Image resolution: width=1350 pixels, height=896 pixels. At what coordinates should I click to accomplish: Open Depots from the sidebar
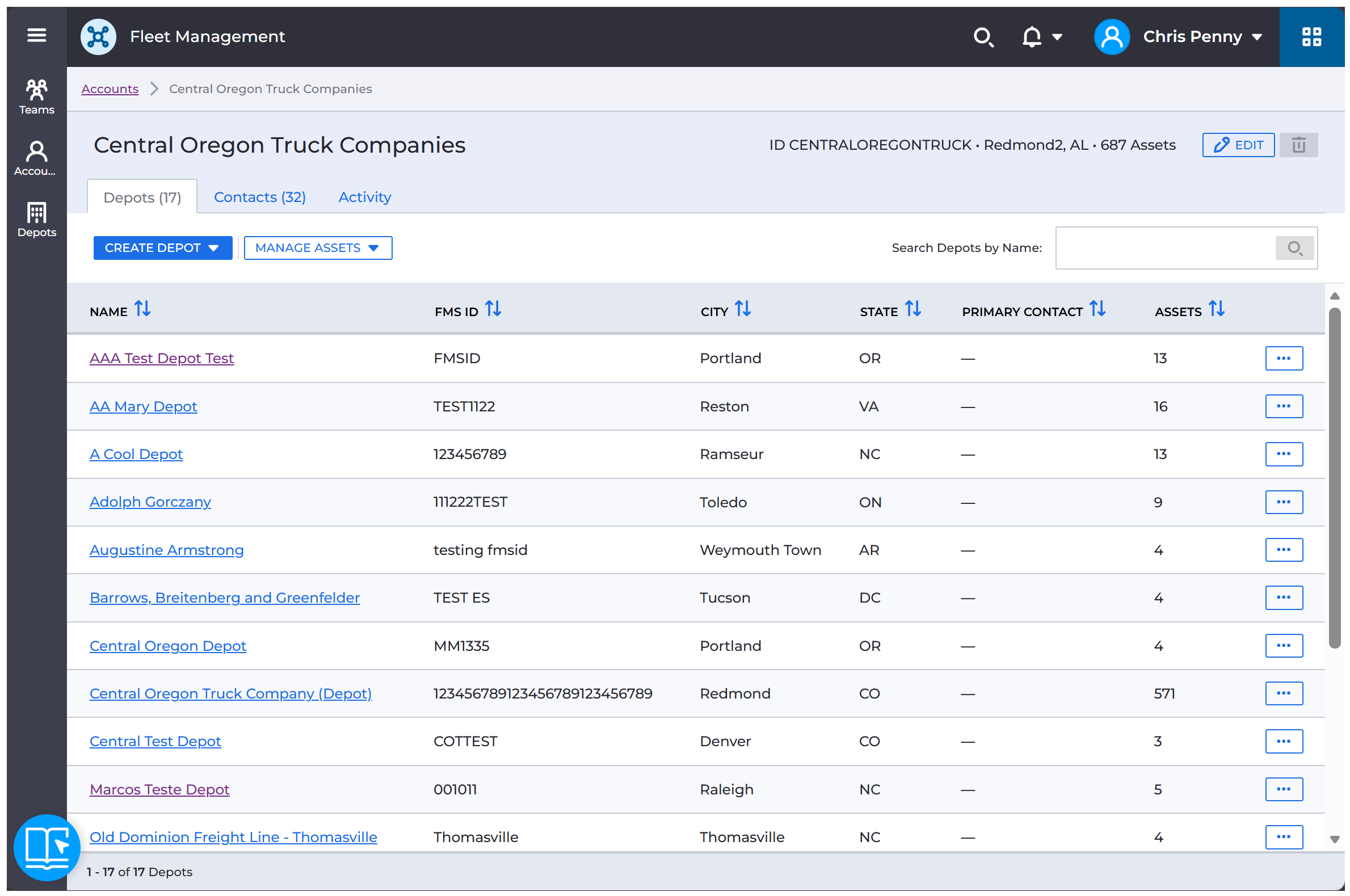[x=36, y=220]
